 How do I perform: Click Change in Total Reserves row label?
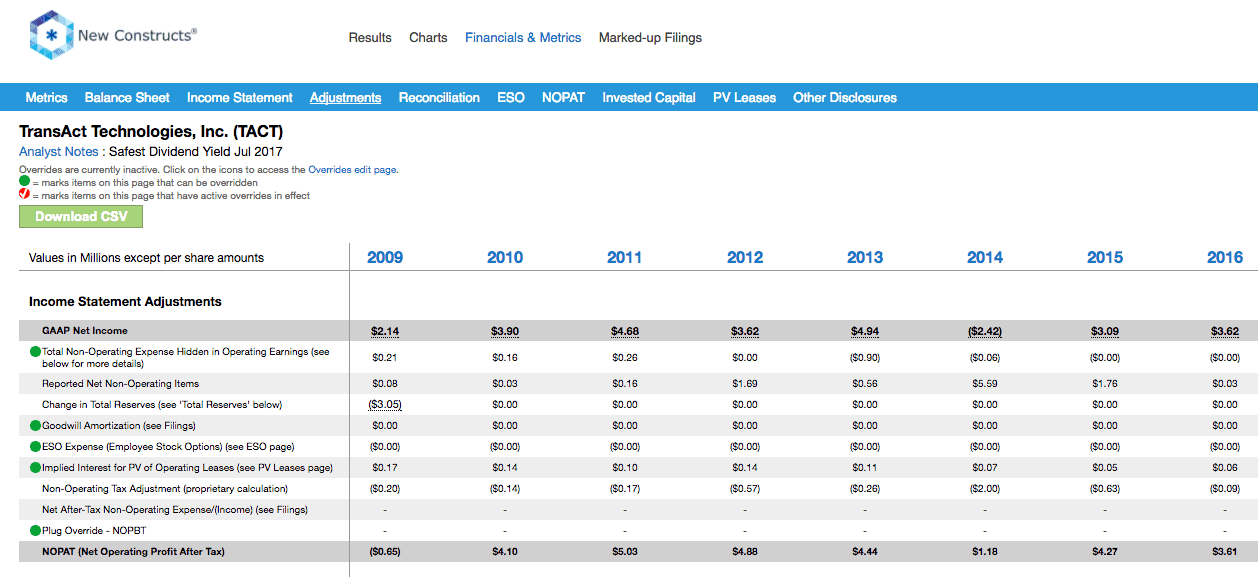click(162, 405)
